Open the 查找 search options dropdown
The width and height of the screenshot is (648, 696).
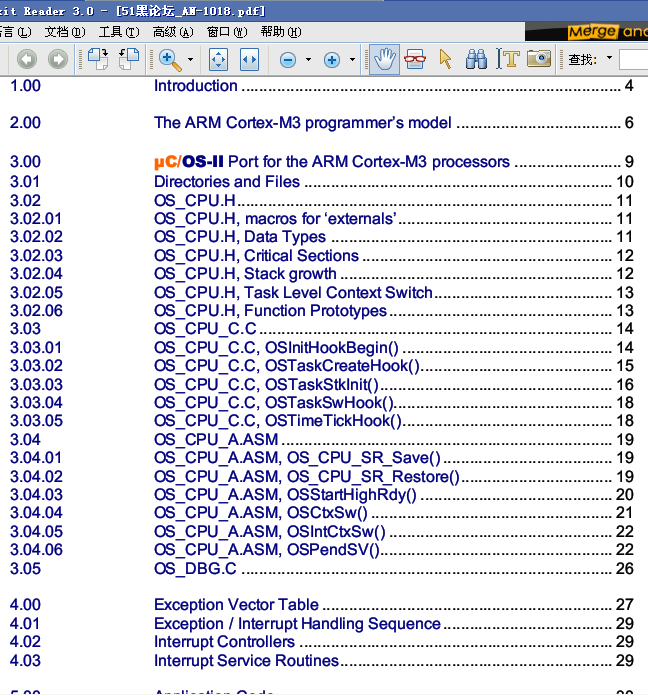click(609, 58)
